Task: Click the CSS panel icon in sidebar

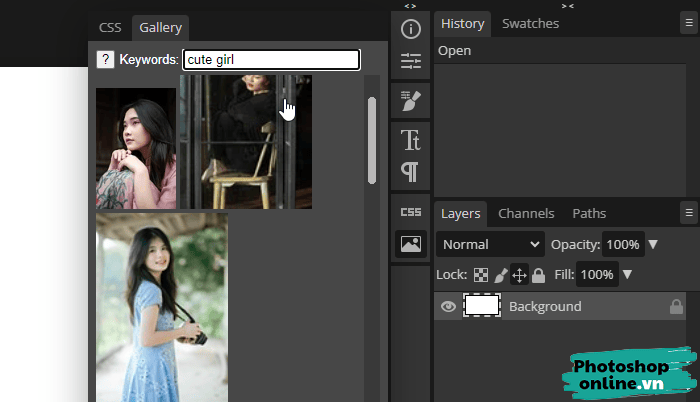Action: click(x=411, y=212)
